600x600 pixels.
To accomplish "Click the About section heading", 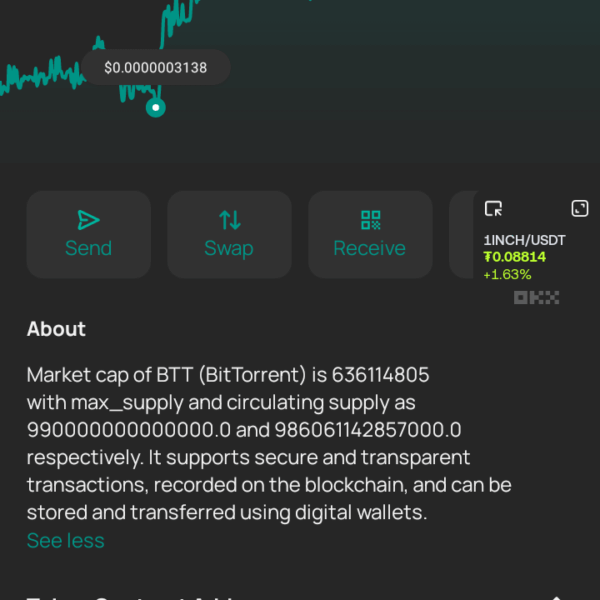I will tap(56, 329).
